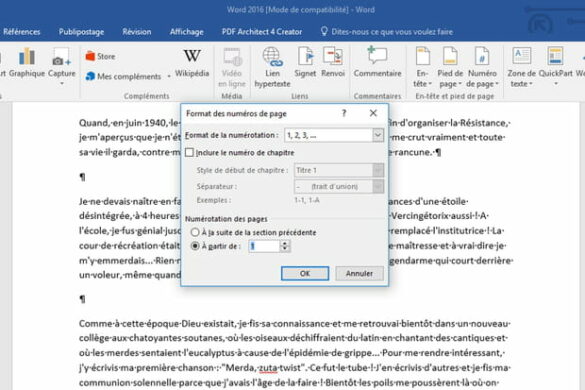
Task: Switch to the Révision tab
Action: tap(137, 32)
